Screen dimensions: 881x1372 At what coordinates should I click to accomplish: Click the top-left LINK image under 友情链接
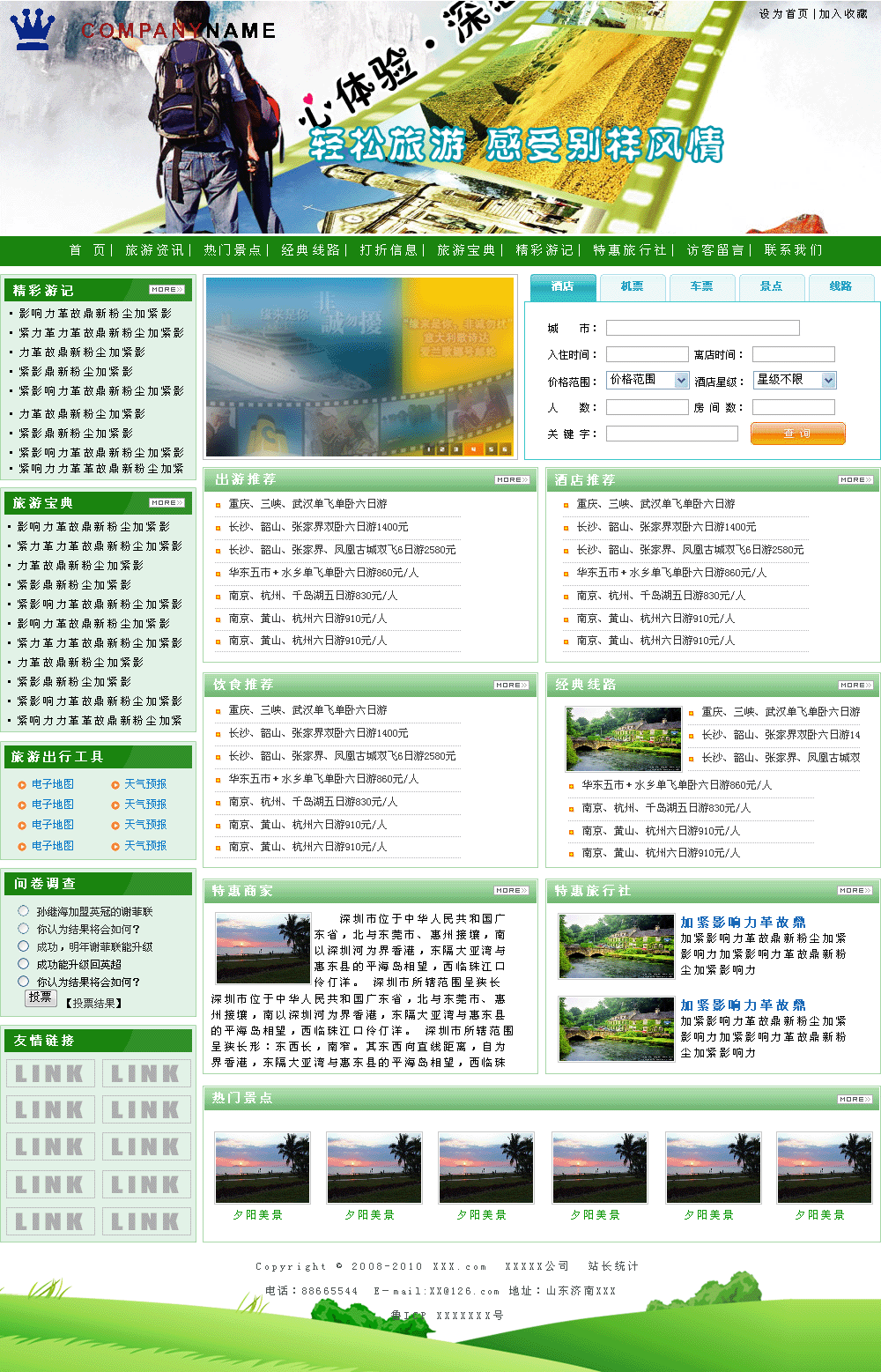point(50,1073)
